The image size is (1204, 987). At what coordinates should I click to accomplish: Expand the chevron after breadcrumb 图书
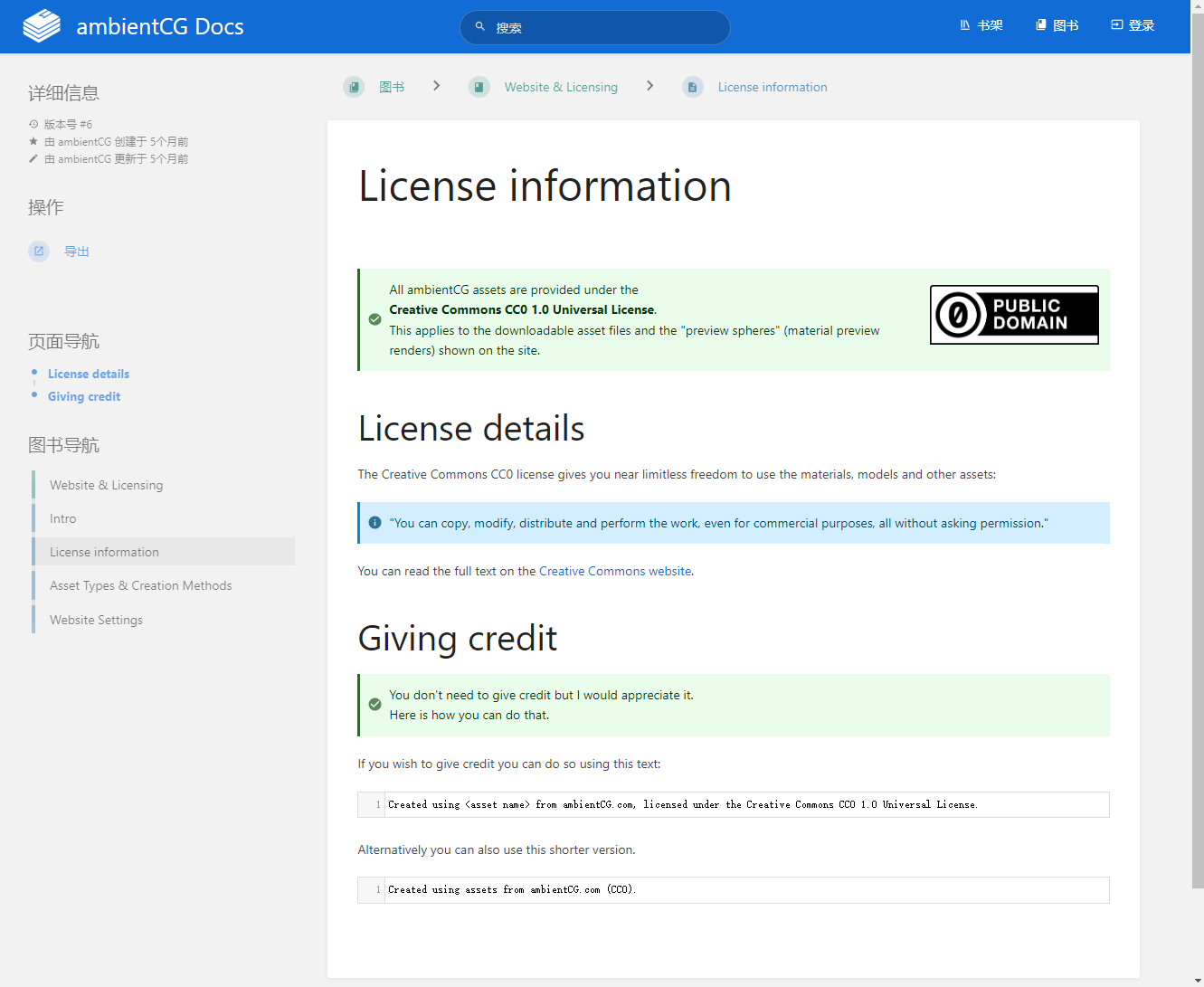pyautogui.click(x=437, y=86)
